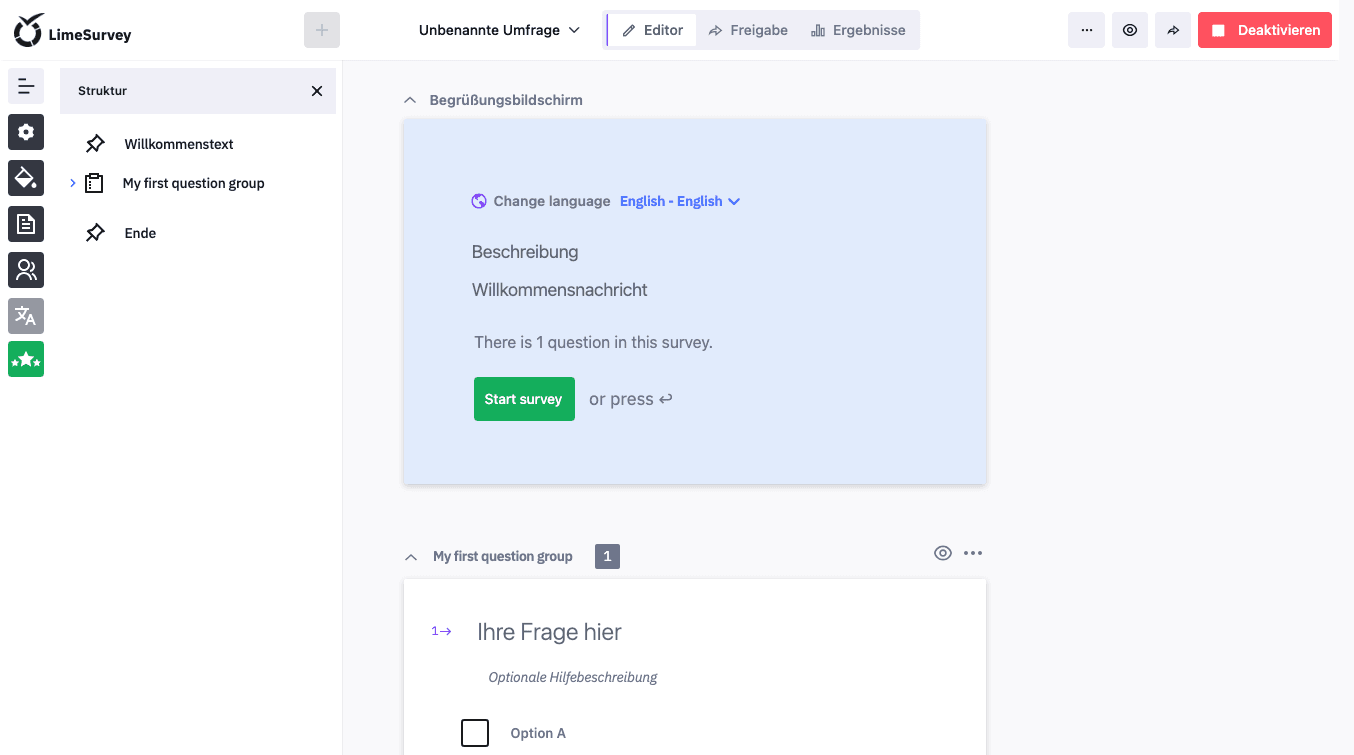Check the Option A checkbox
1354x755 pixels.
pyautogui.click(x=475, y=733)
